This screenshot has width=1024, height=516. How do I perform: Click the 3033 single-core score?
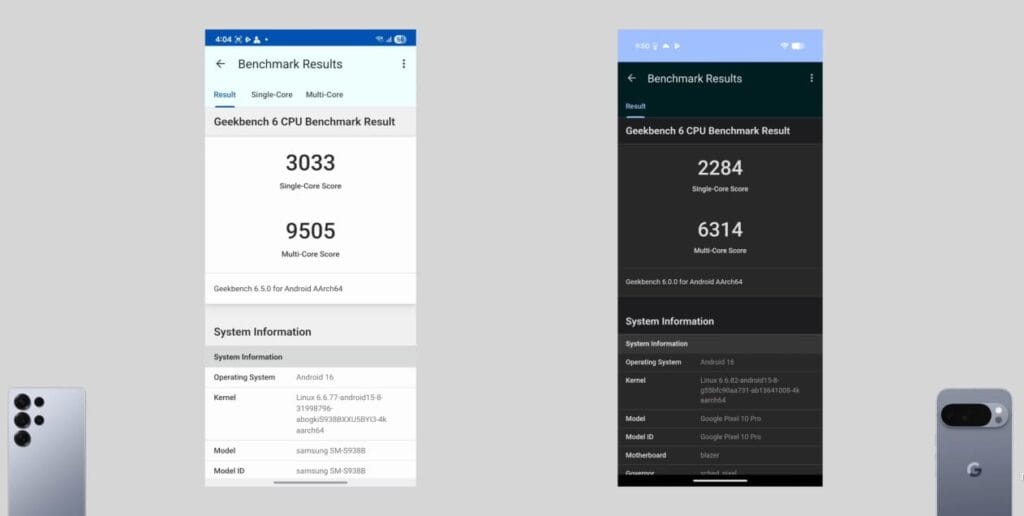(x=310, y=163)
